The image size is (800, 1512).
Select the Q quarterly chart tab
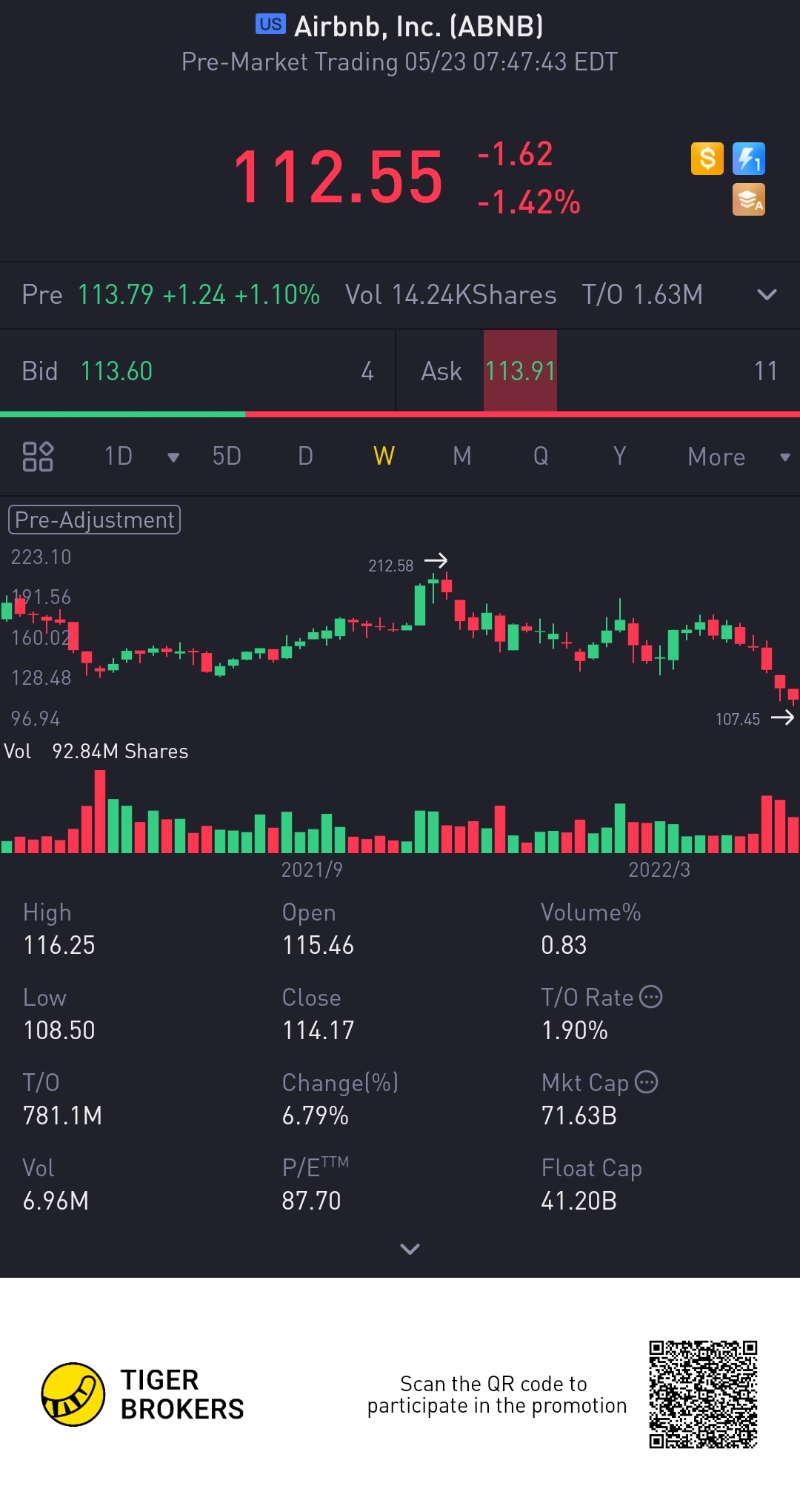[x=541, y=457]
